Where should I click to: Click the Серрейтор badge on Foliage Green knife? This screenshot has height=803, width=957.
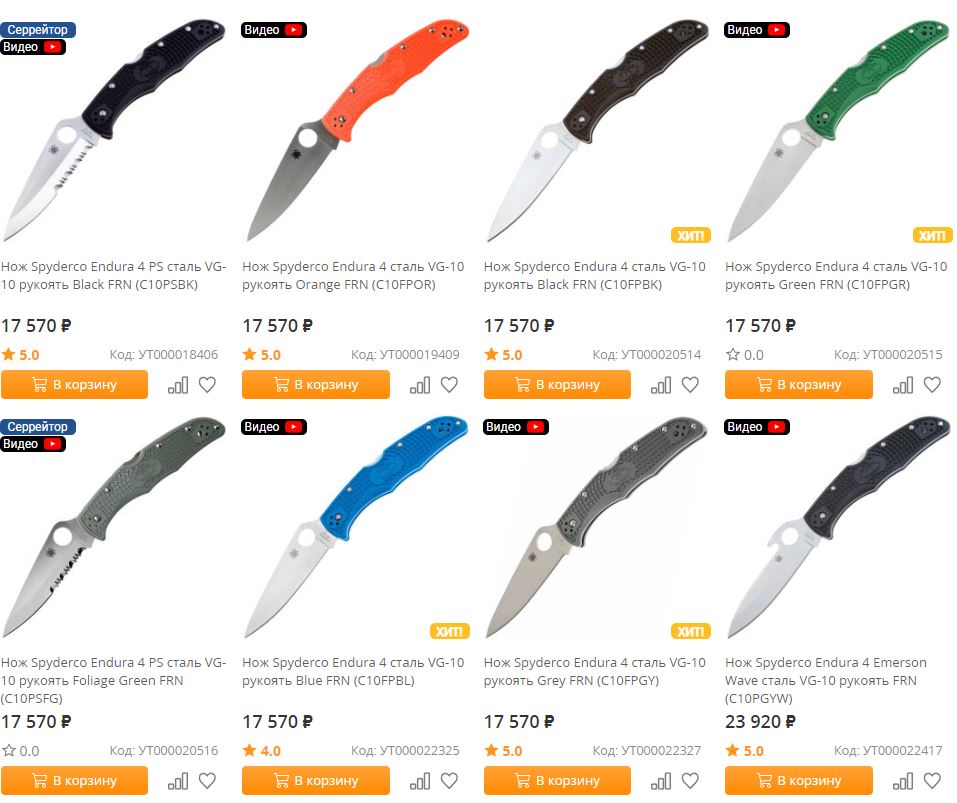click(x=38, y=427)
